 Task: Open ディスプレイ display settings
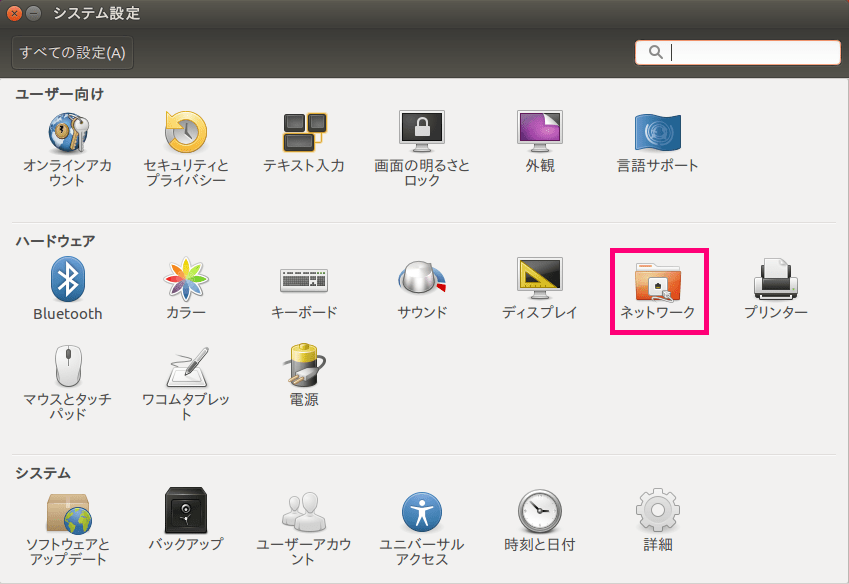coord(540,288)
